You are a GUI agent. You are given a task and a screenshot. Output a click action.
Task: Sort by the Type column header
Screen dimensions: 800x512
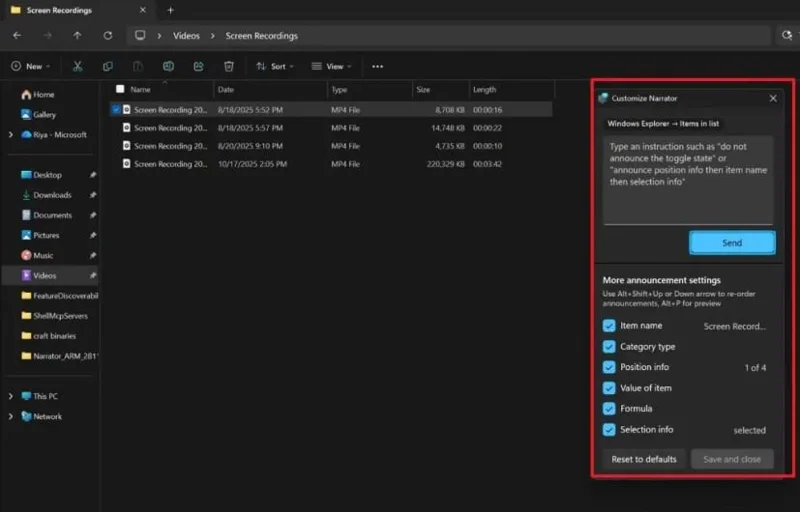click(x=370, y=90)
